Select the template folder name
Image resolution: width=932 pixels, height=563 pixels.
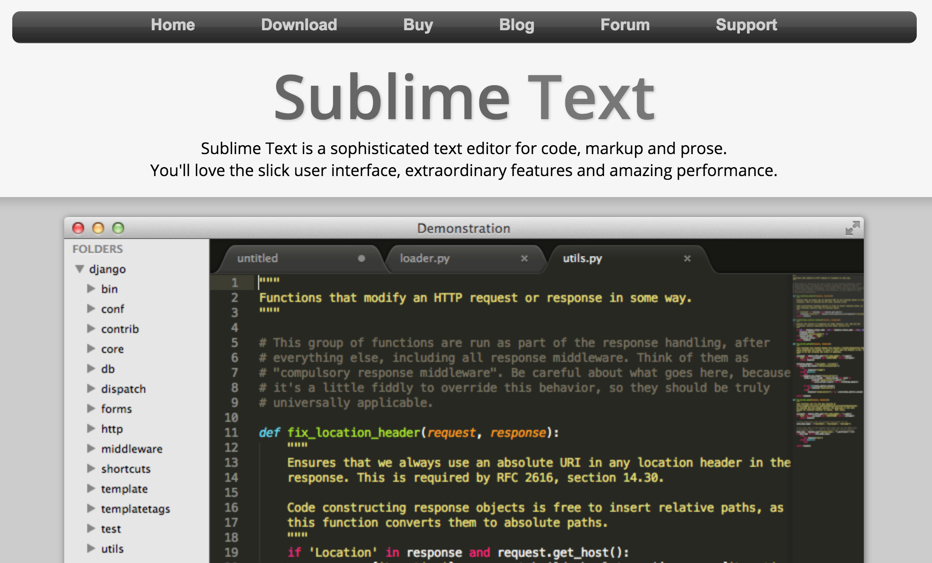click(x=124, y=489)
